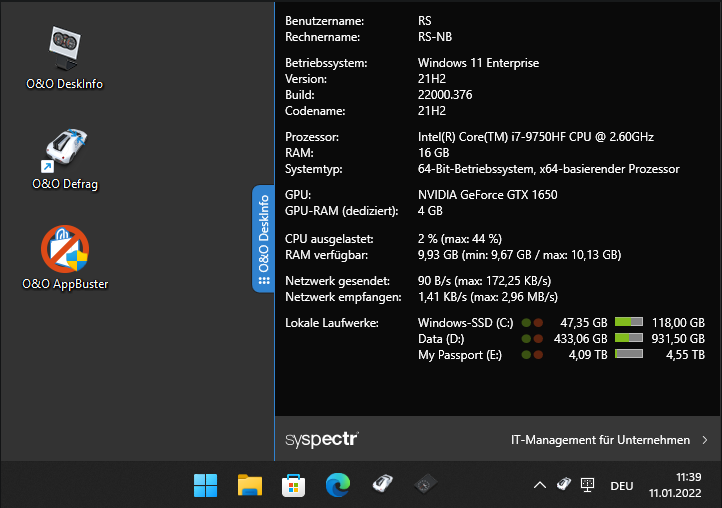Screen dimensions: 722x508
Task: Click chevron next to IT-Management für Unternehmen
Action: click(705, 440)
